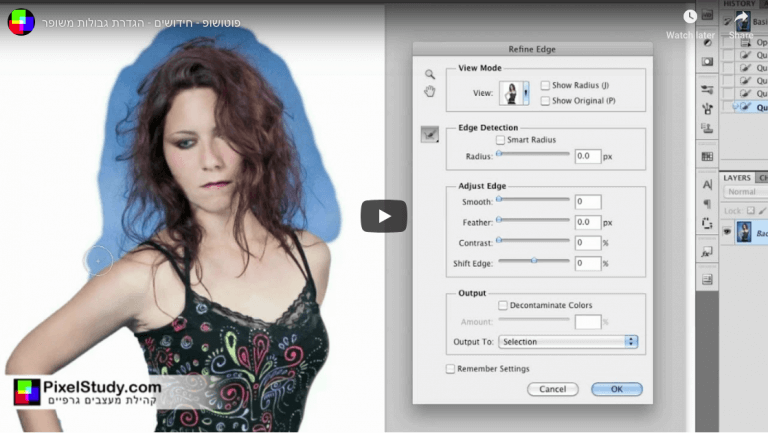Click the Amount percent field
The width and height of the screenshot is (768, 433).
(588, 322)
